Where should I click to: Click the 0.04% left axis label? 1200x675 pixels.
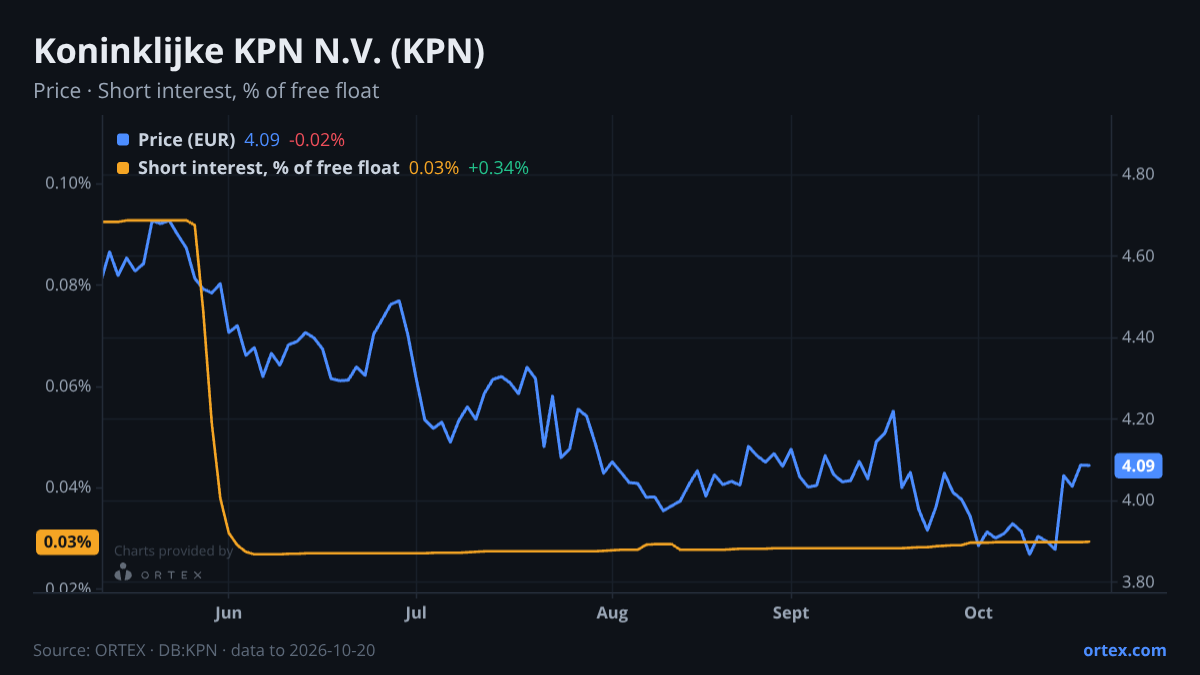click(x=68, y=487)
